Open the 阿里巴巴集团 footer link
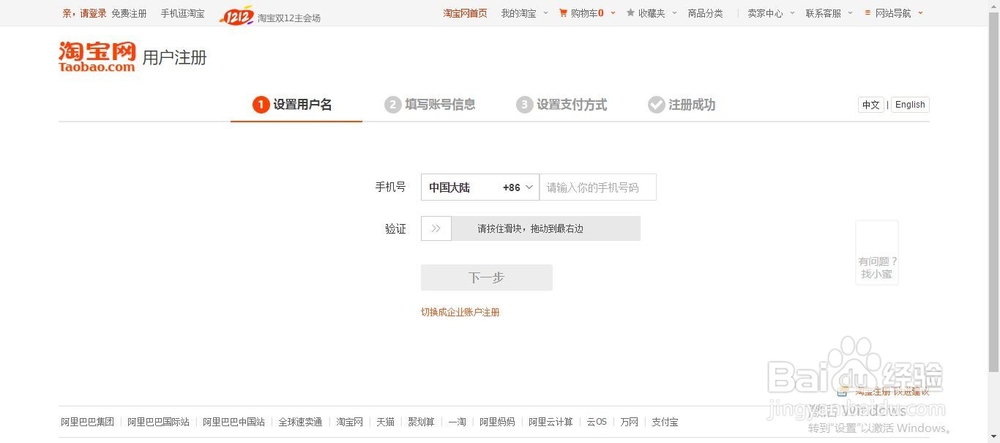 click(87, 422)
